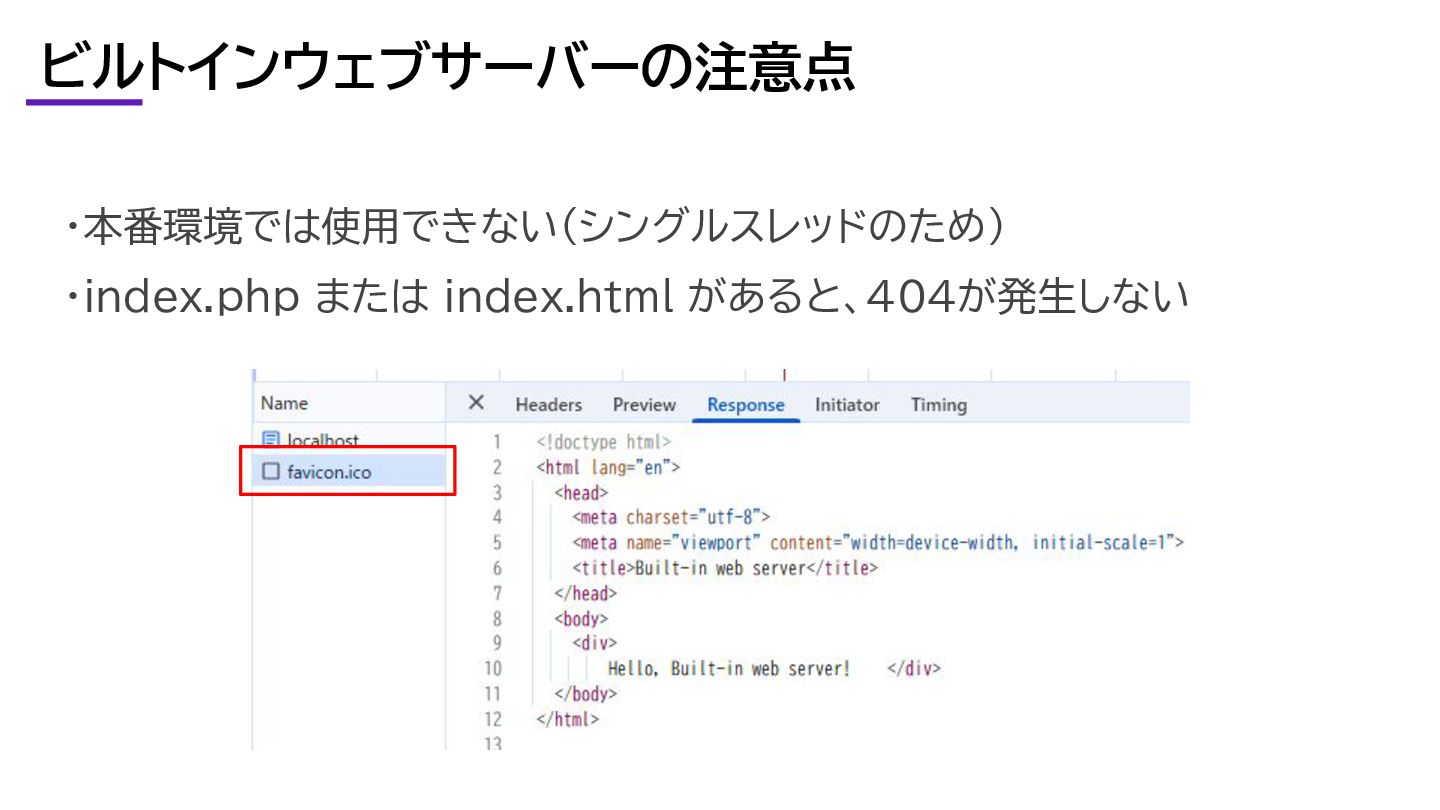Open the Initiator tab
Screen dimensions: 1440x810
point(846,405)
